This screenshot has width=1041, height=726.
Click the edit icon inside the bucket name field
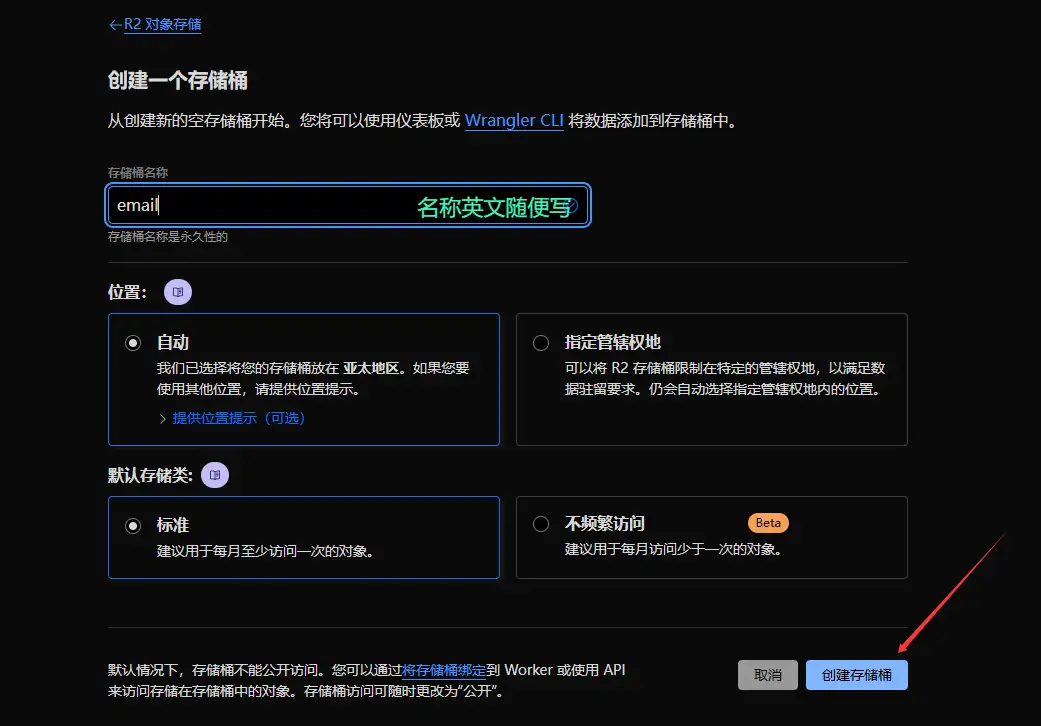coord(570,204)
